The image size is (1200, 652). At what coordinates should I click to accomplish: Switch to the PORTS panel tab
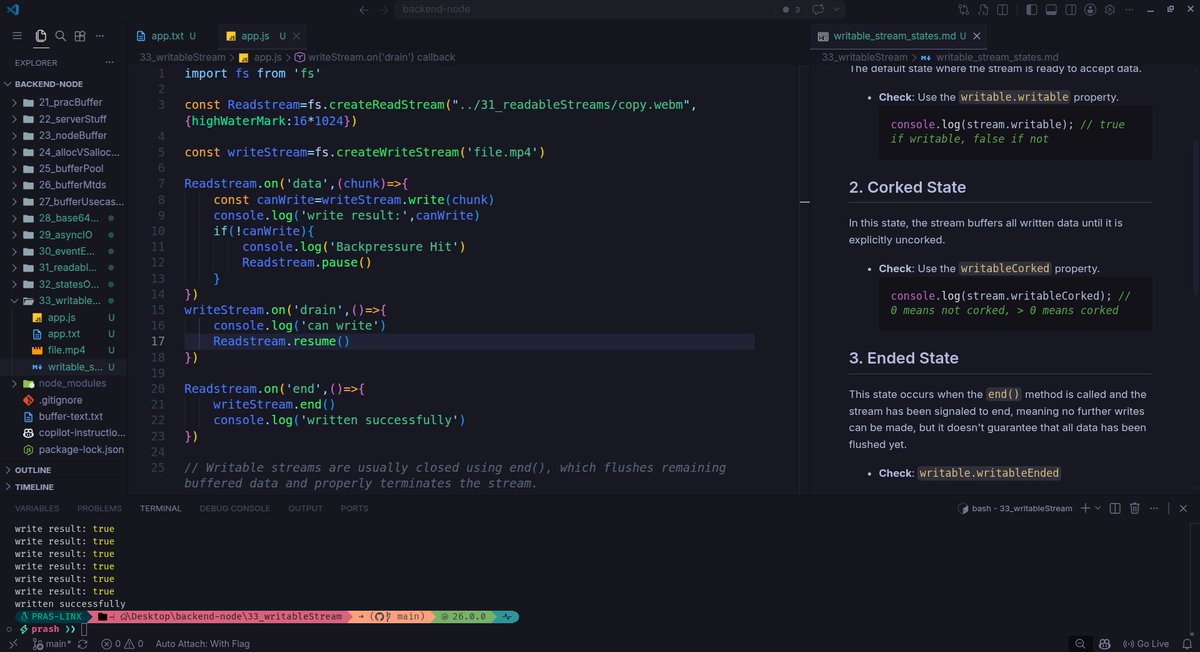354,508
